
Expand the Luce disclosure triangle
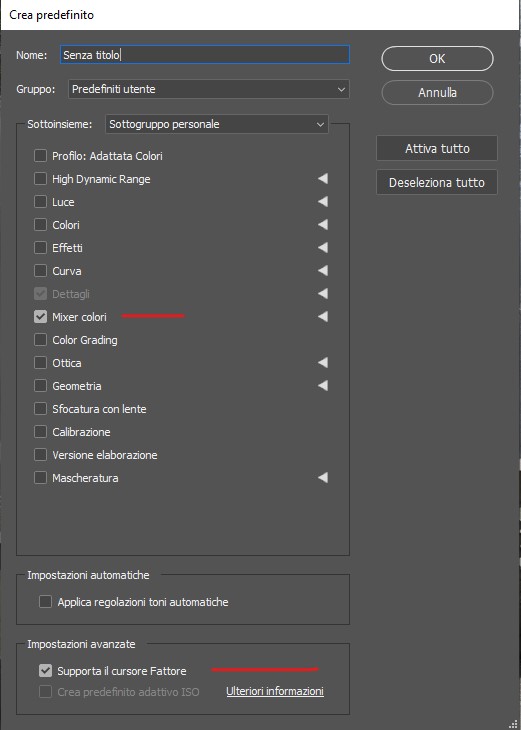(323, 202)
